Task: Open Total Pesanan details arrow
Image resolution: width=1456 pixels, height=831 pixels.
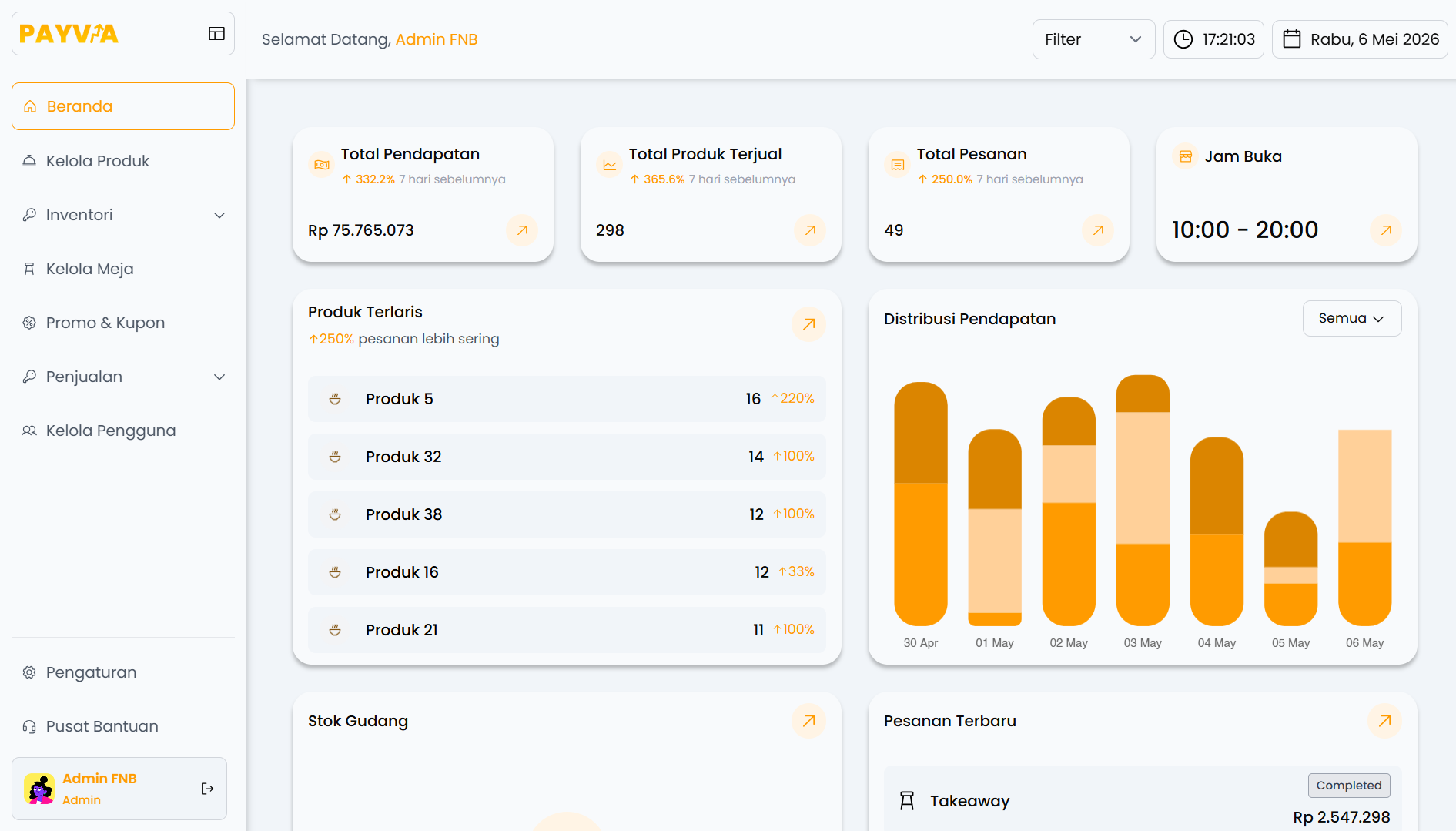Action: click(1098, 230)
